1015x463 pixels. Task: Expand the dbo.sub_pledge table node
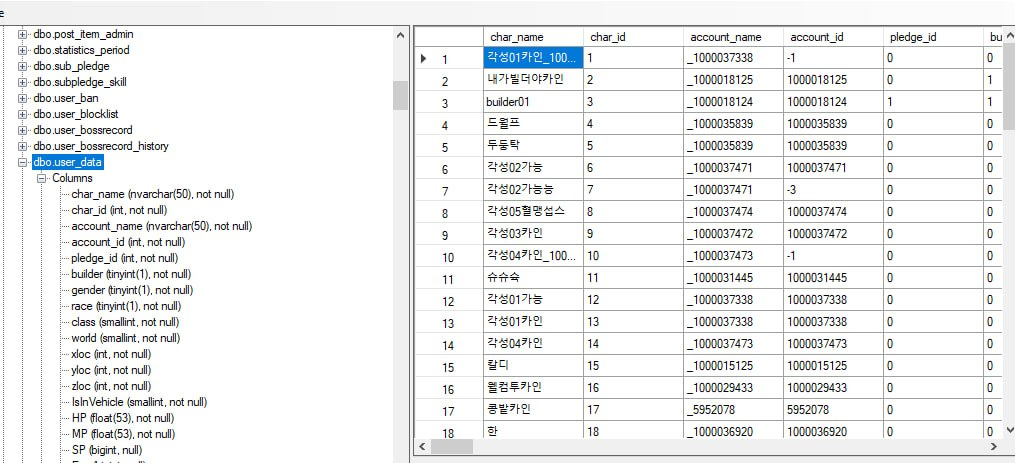[x=23, y=66]
